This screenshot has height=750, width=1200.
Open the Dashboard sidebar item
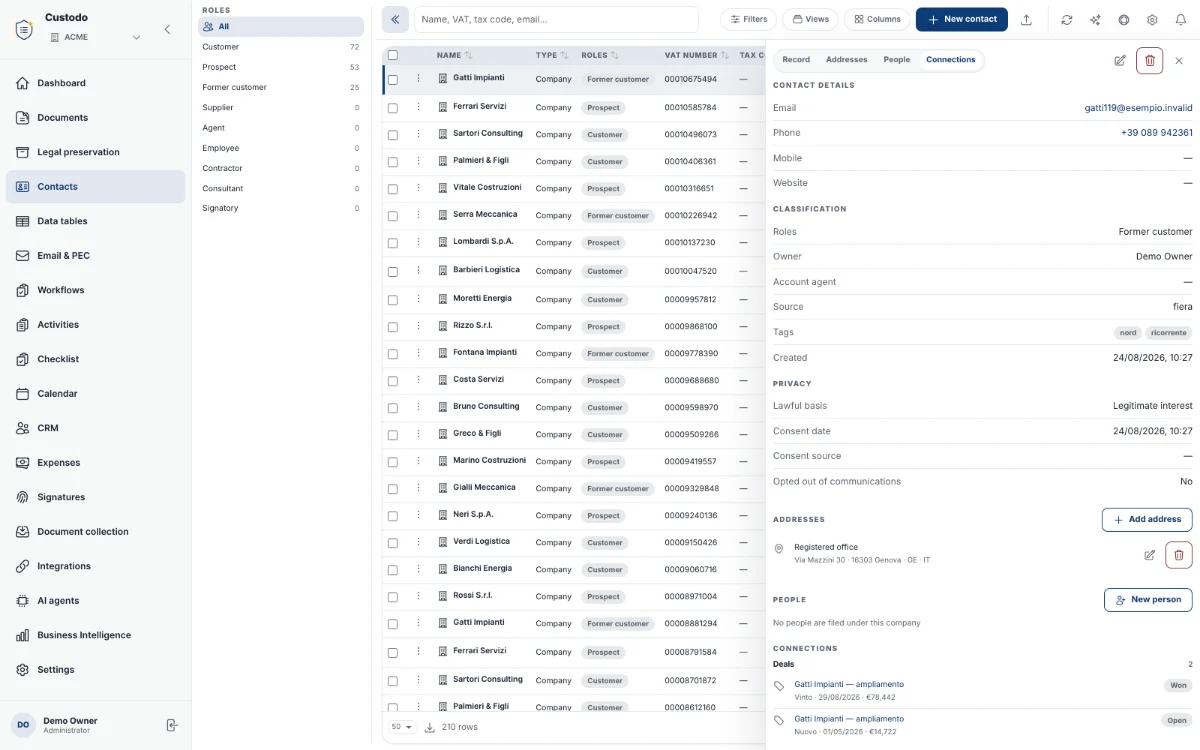[96, 83]
